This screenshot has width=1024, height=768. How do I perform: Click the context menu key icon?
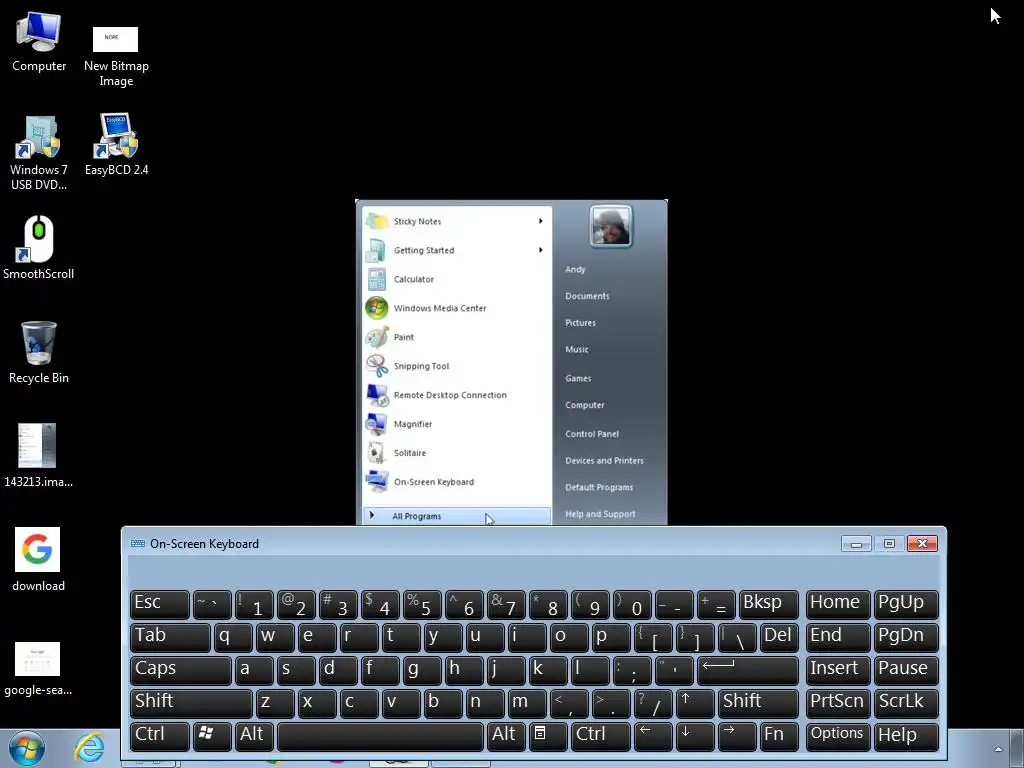[x=547, y=735]
